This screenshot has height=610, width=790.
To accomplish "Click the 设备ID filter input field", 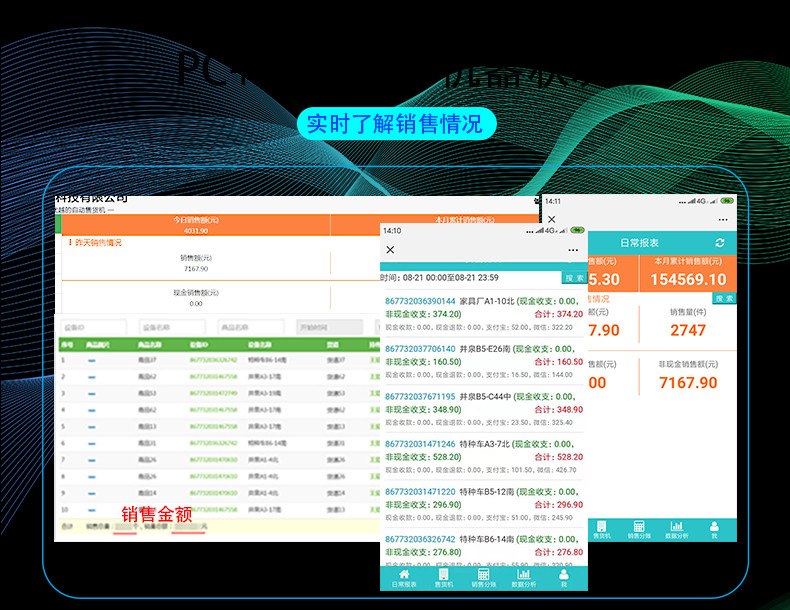I will tap(94, 327).
